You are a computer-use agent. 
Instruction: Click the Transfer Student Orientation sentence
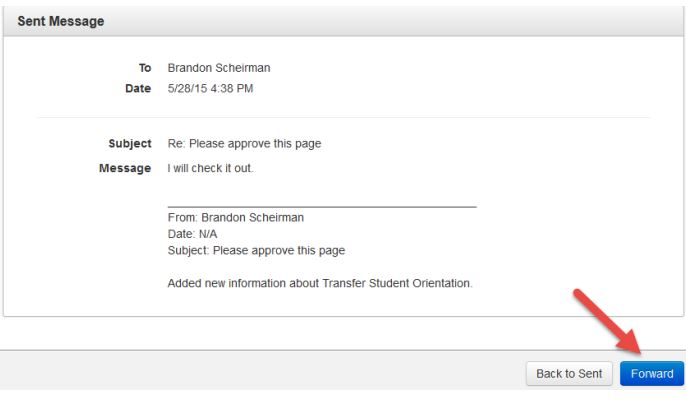click(319, 283)
